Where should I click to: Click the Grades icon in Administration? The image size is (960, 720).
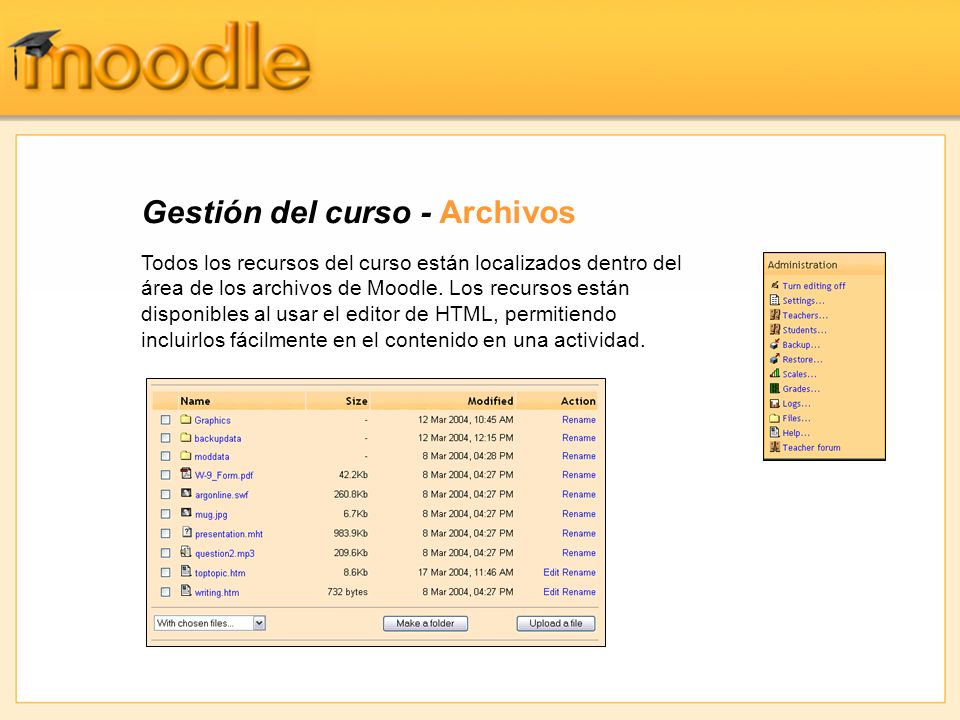point(774,388)
